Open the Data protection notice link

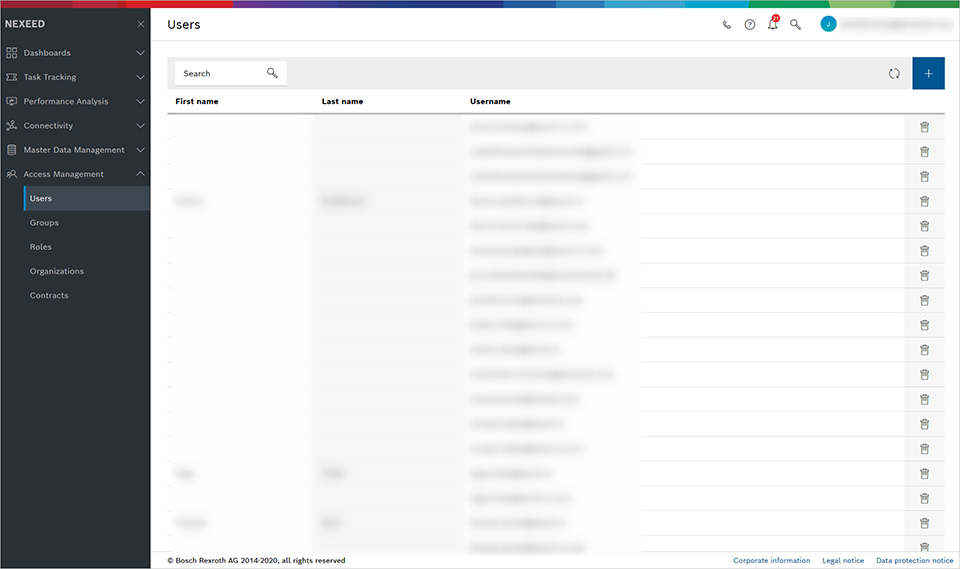[915, 560]
